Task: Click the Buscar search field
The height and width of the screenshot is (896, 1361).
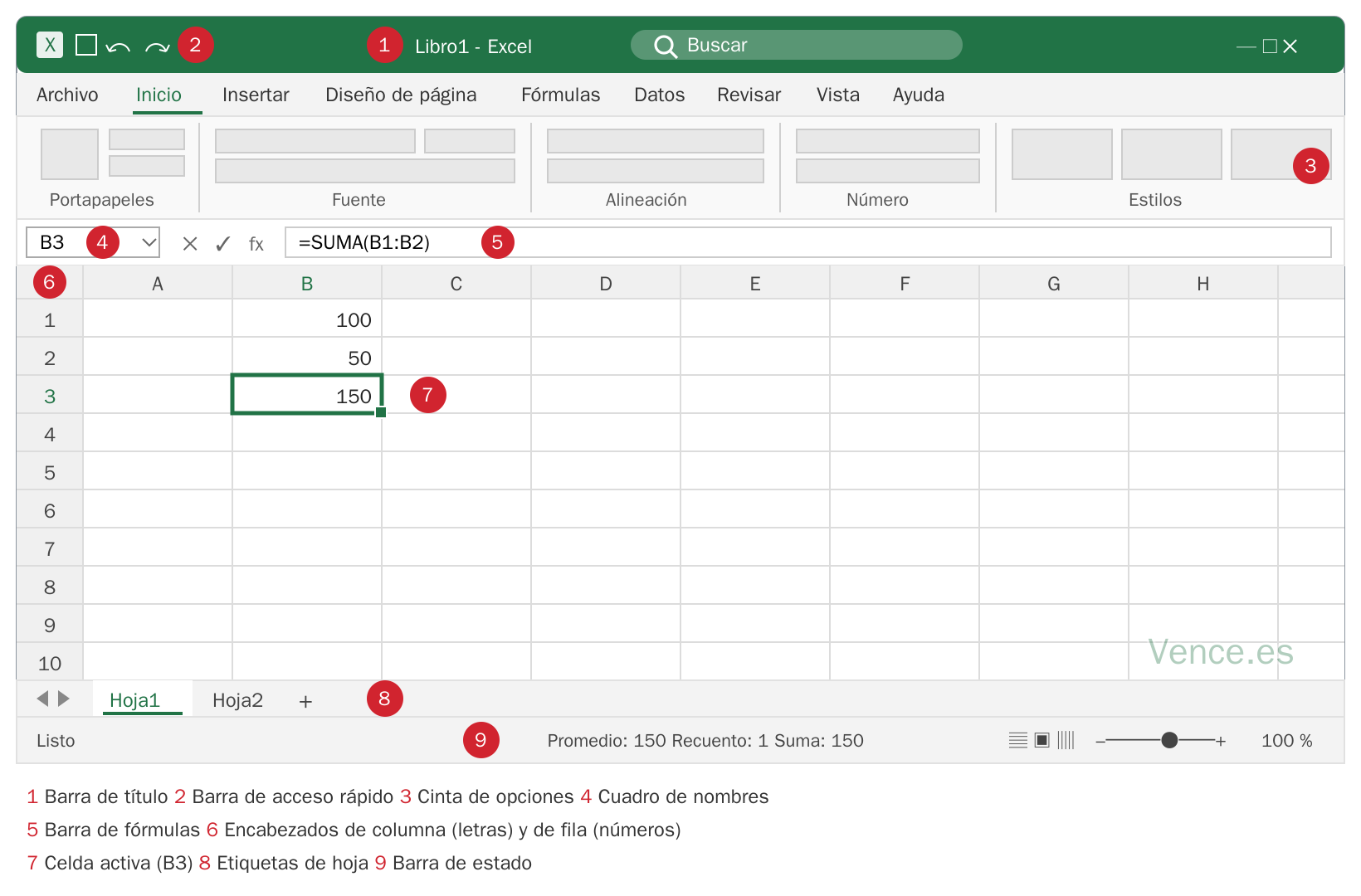Action: 797,45
